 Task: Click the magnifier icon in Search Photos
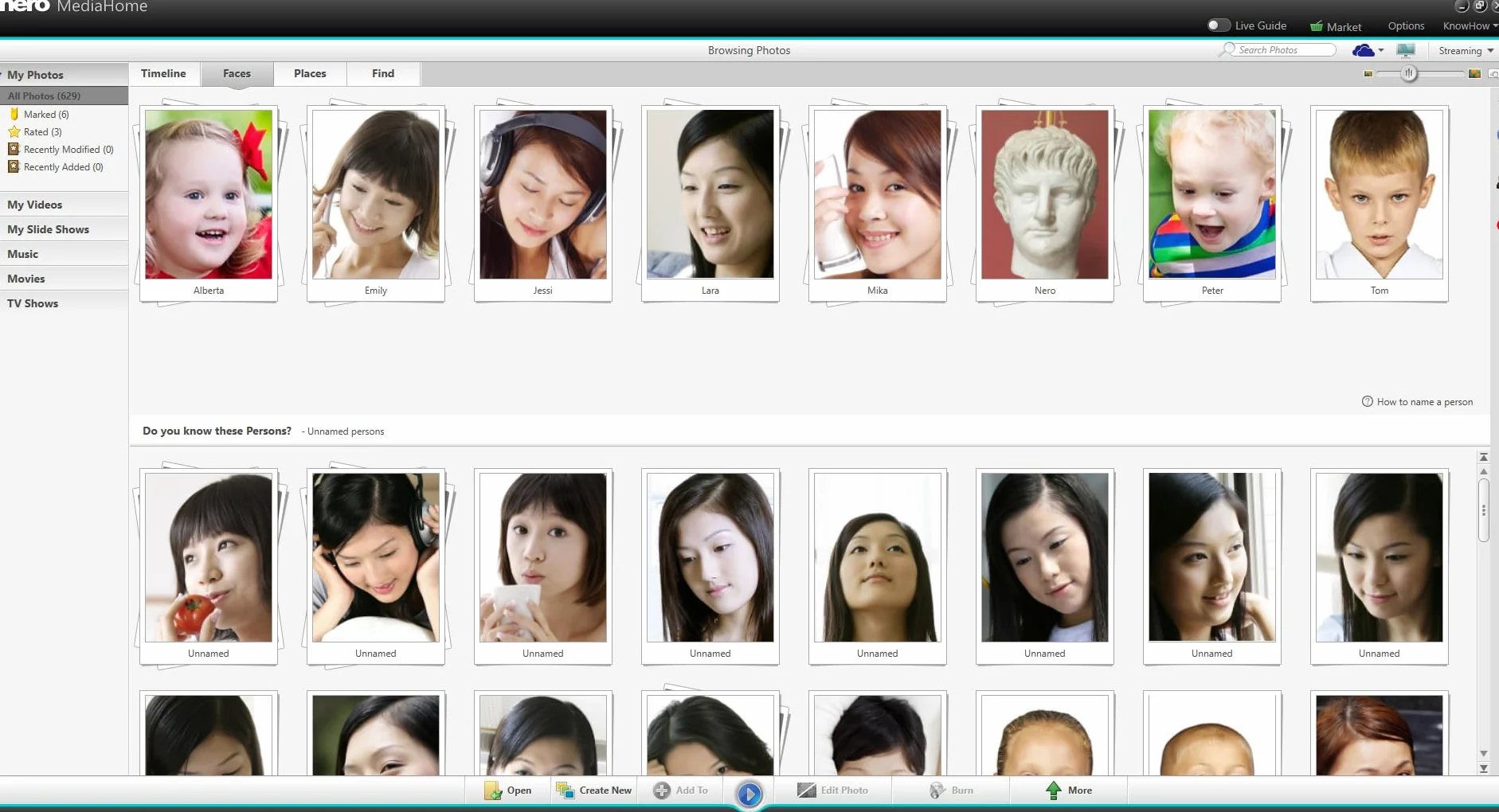(1227, 49)
